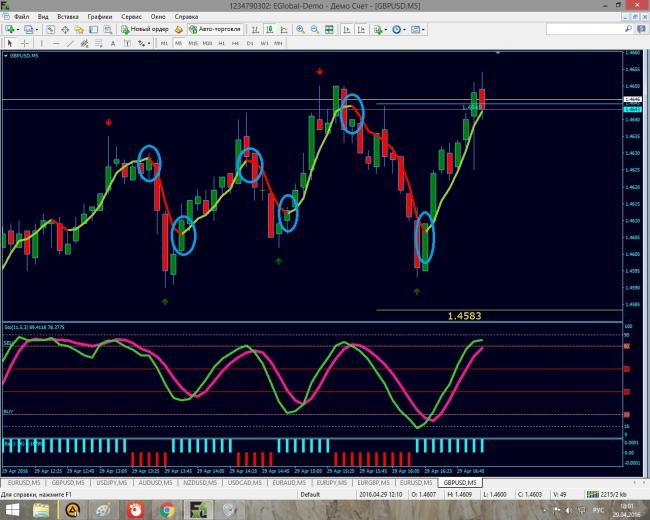The height and width of the screenshot is (520, 650).
Task: Open the Графики menu
Action: (x=100, y=17)
